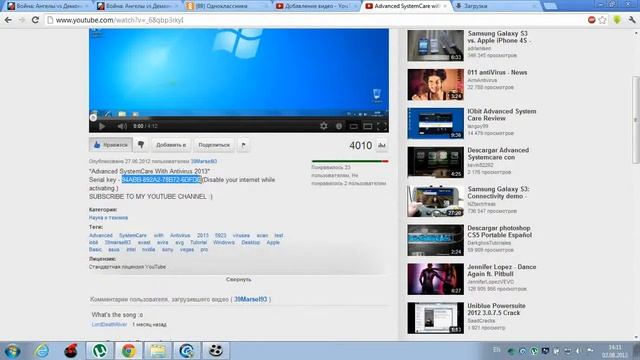Screen dimensions: 640x360
Task: Switch player to large size view
Action: click(x=368, y=127)
